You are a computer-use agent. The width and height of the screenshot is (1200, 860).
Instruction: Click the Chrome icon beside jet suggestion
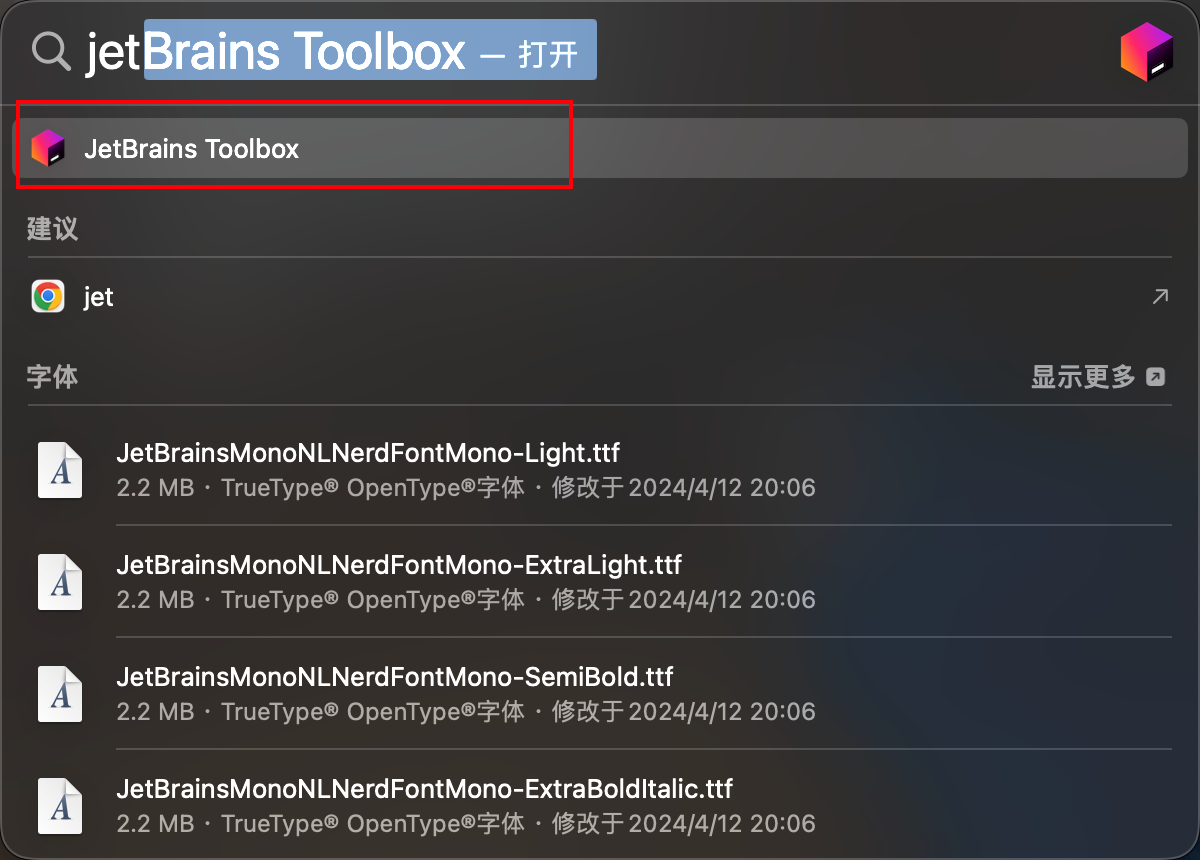48,297
